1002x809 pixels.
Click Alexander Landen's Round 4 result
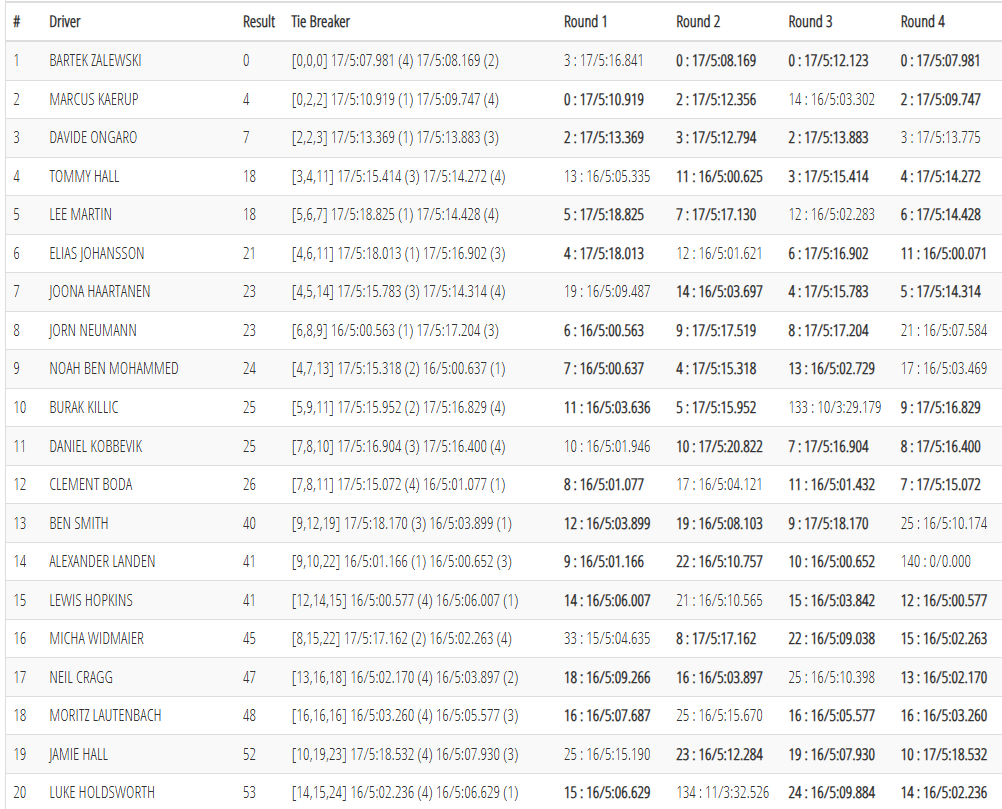click(x=935, y=562)
